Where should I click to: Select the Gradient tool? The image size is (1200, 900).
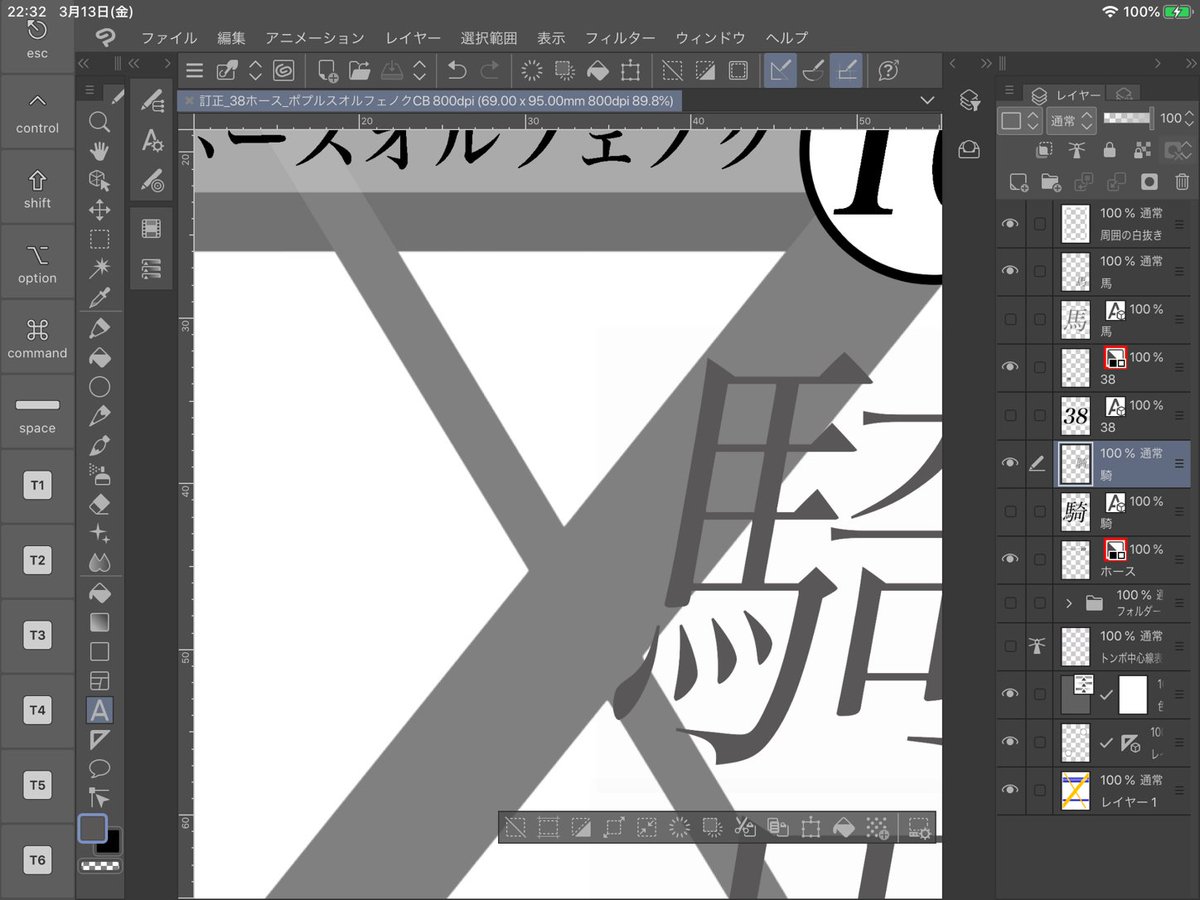pyautogui.click(x=99, y=622)
